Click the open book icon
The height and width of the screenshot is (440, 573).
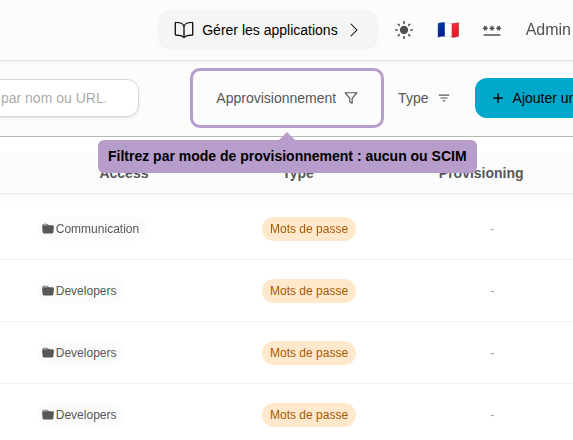pyautogui.click(x=184, y=30)
